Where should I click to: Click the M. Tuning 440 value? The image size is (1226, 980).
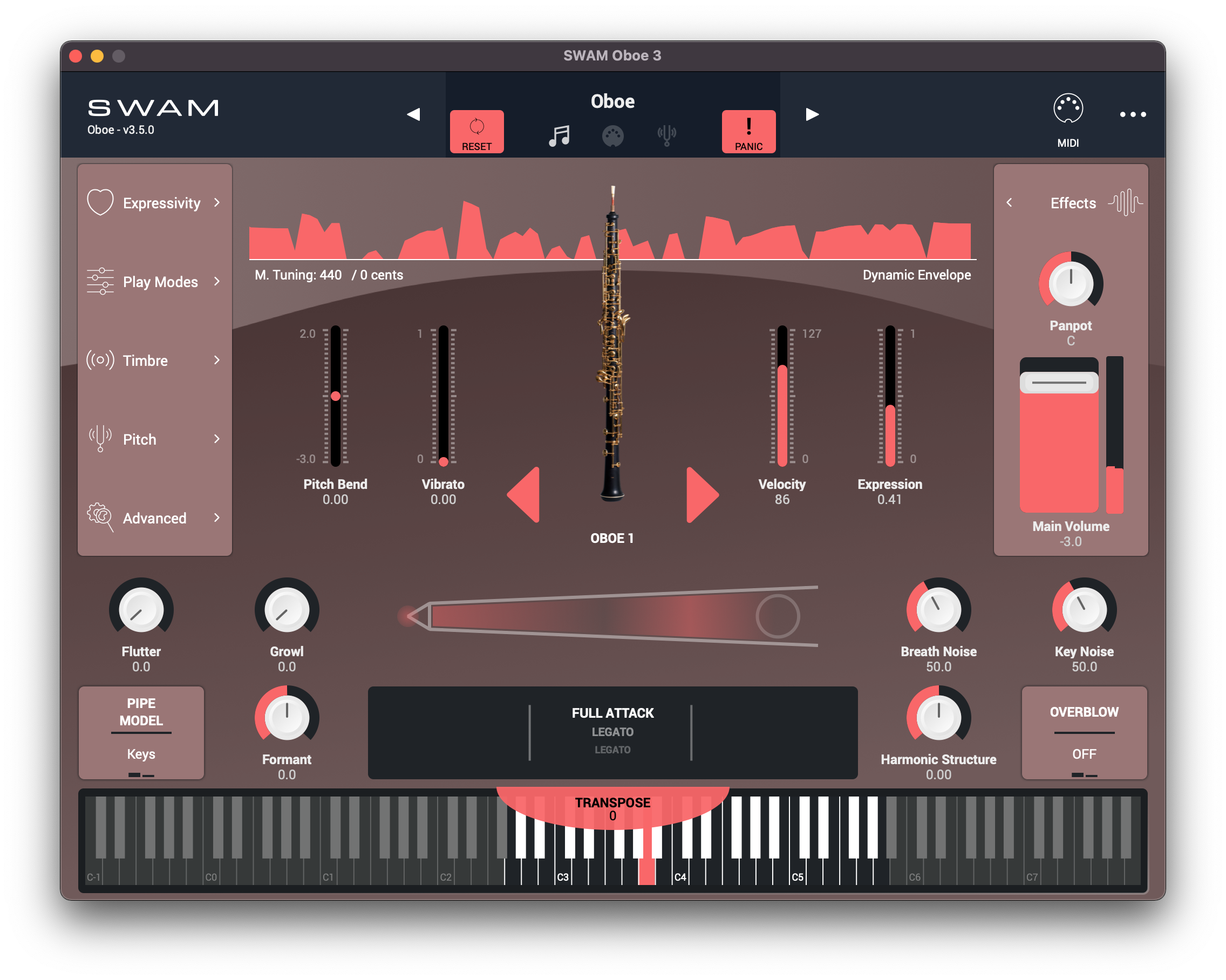330,275
